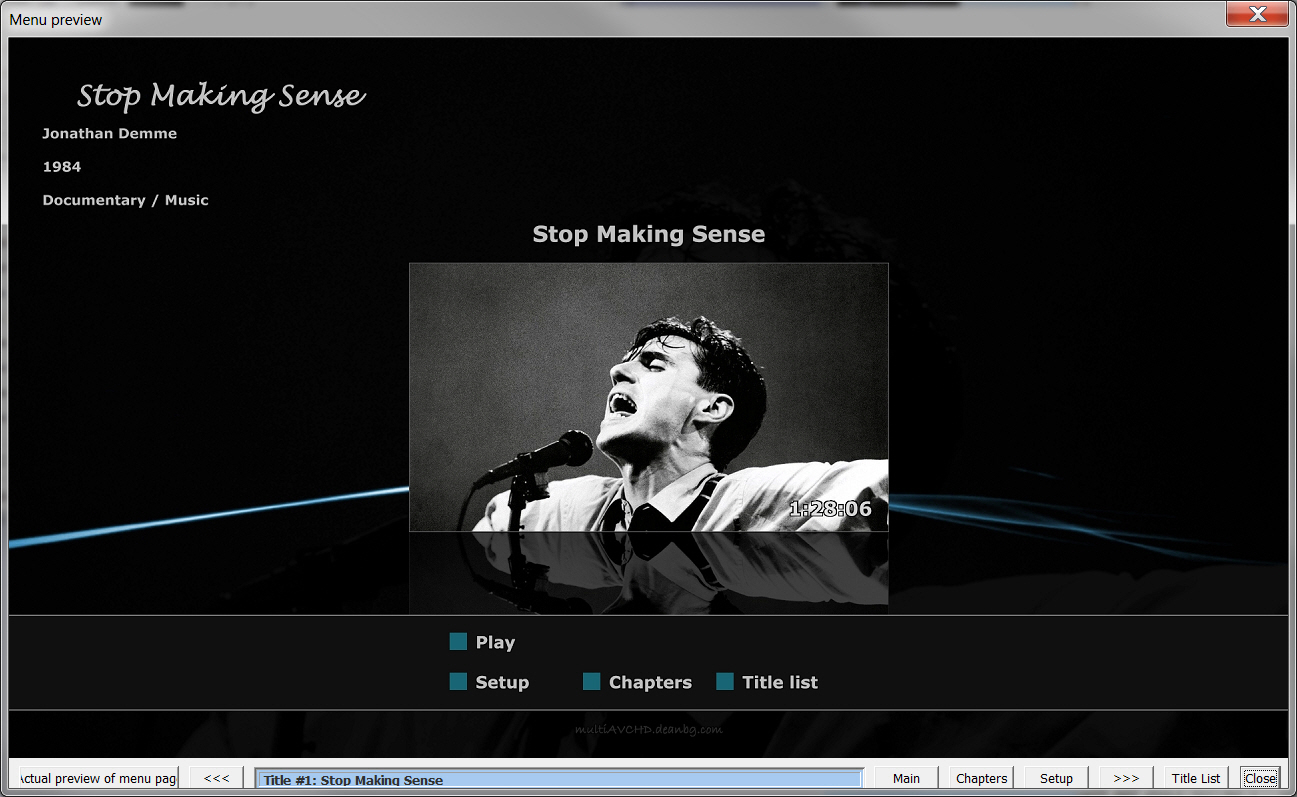Select the lowercase 'Title list' menu entry
The height and width of the screenshot is (797, 1297).
coord(768,682)
